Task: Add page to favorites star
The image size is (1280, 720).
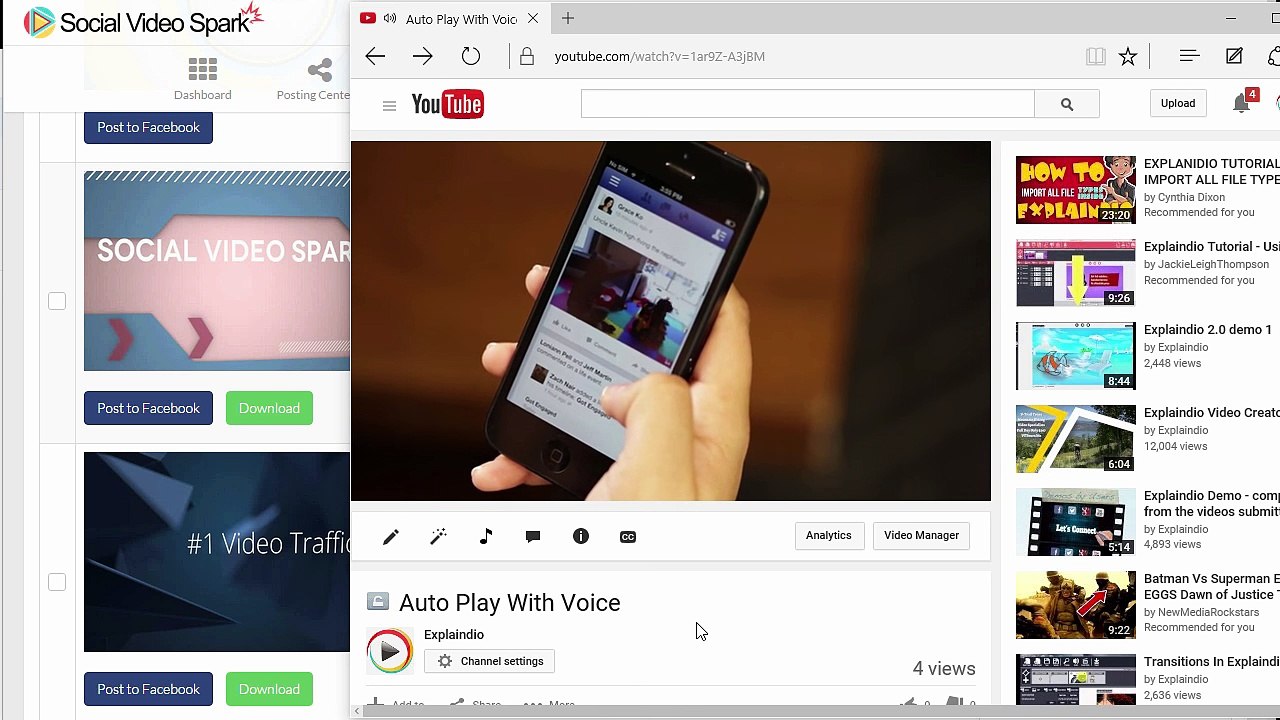Action: (x=1128, y=57)
